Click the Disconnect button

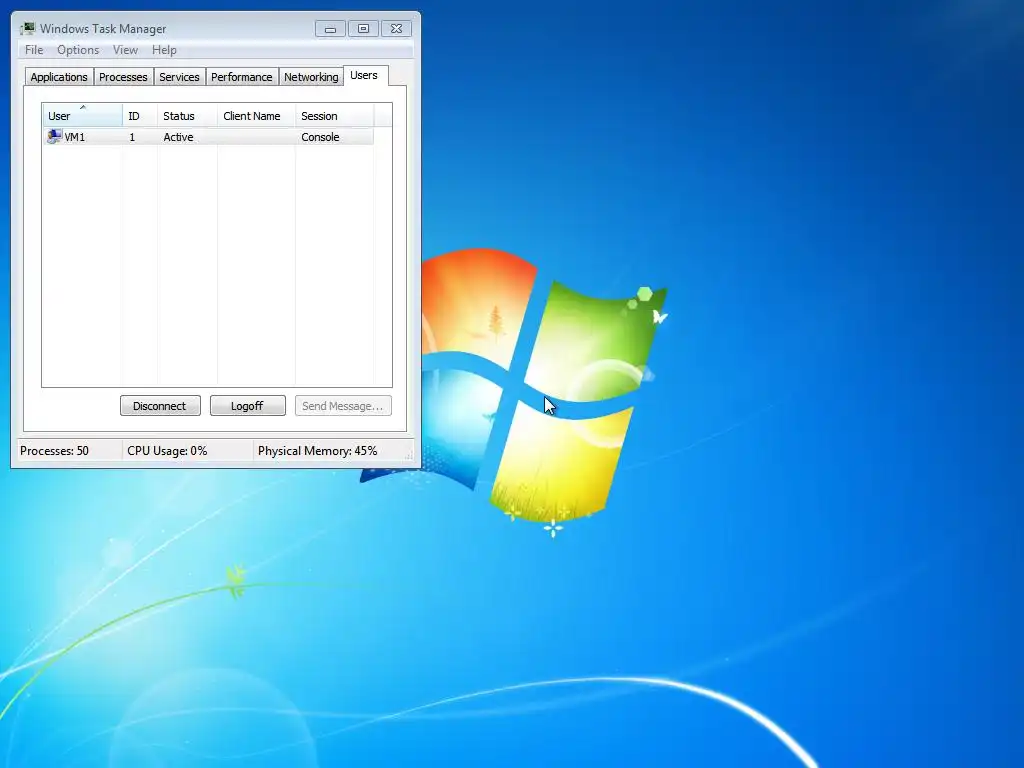(x=160, y=406)
